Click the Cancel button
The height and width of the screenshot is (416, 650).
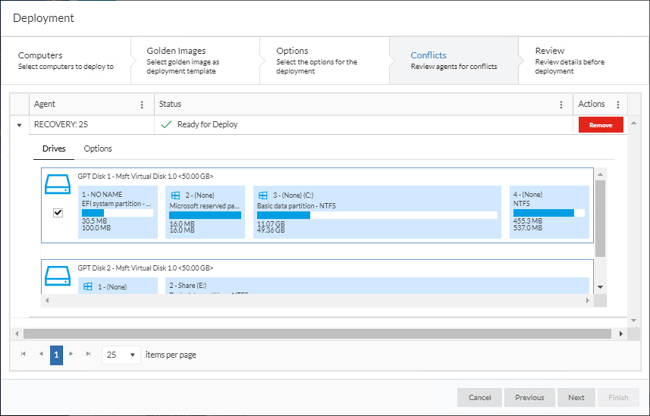(479, 397)
